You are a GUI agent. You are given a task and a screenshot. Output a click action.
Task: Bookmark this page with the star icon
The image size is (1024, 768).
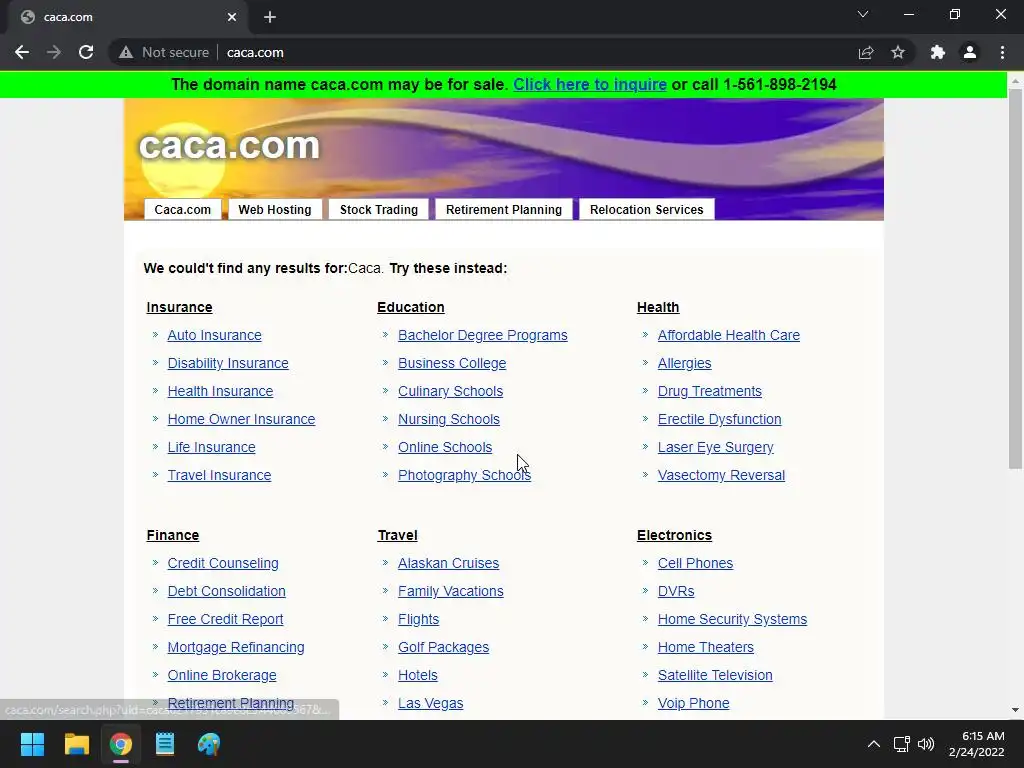point(898,52)
